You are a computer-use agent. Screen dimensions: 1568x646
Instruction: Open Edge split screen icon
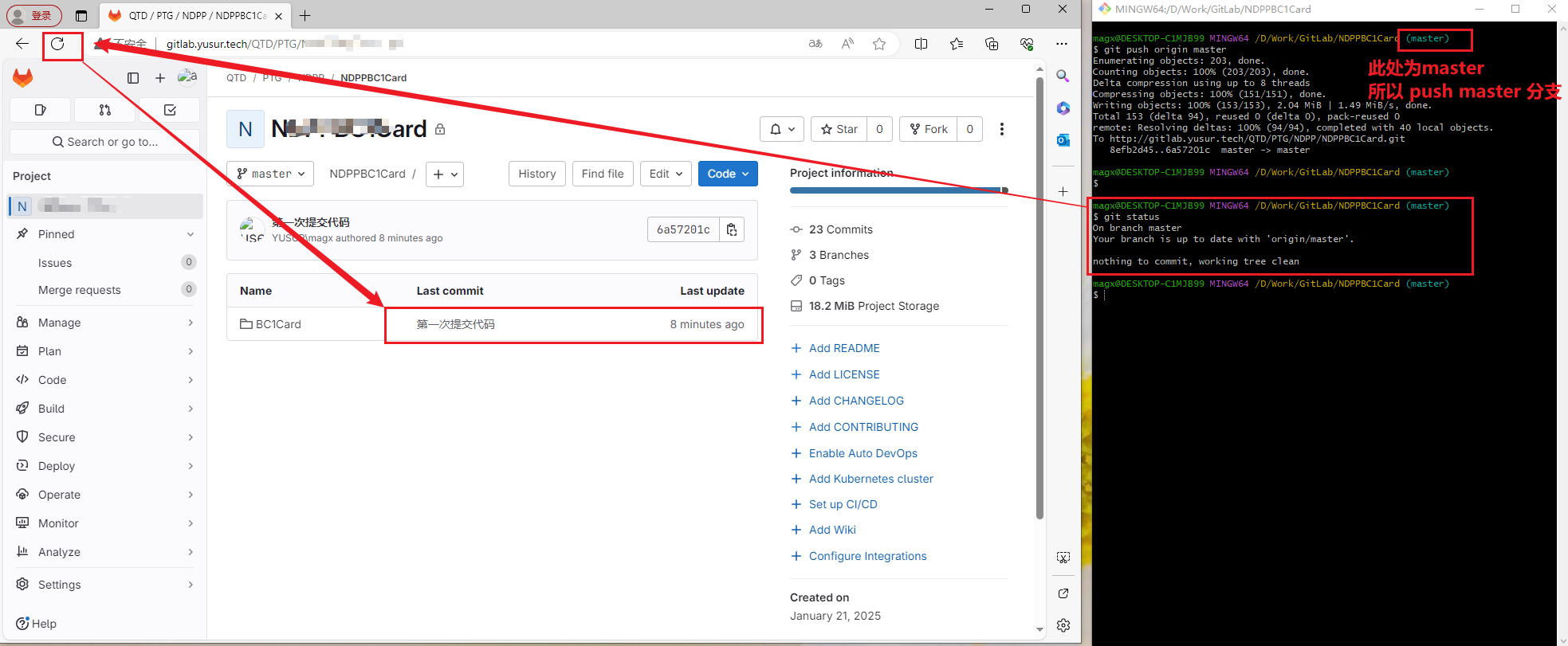(922, 44)
